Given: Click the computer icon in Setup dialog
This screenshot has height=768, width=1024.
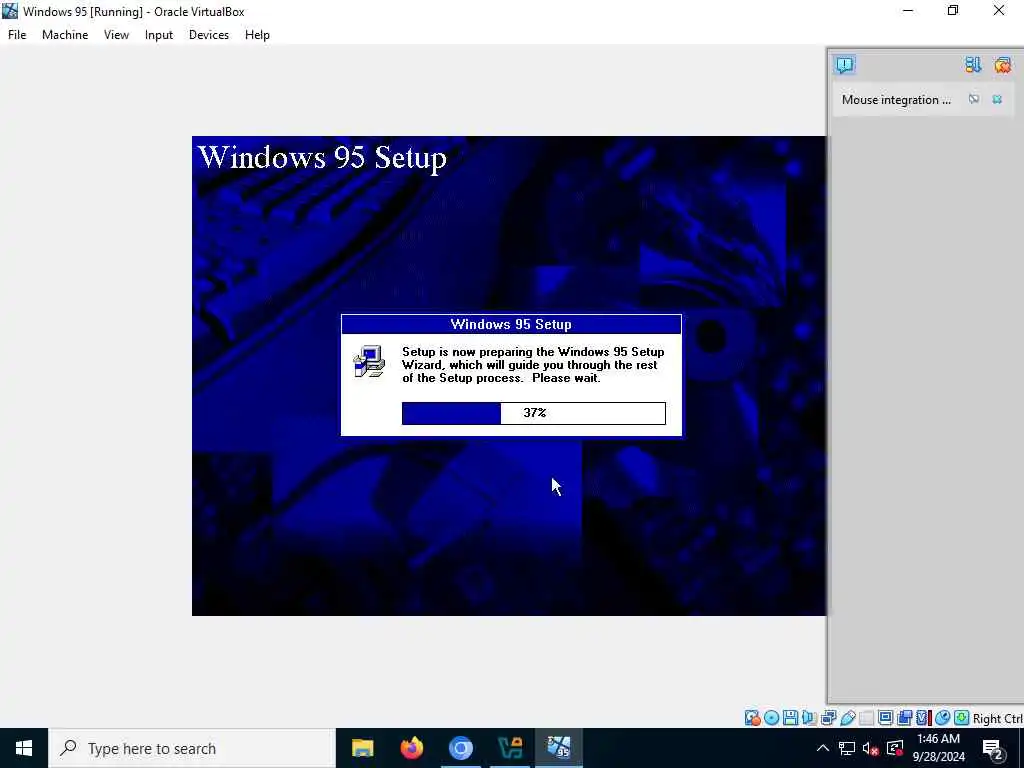Looking at the screenshot, I should click(369, 361).
